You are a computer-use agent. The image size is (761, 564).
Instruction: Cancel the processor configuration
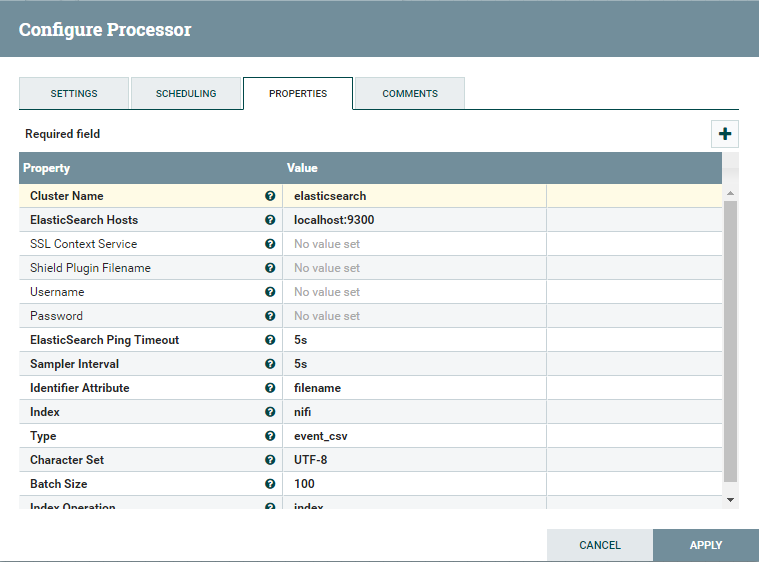pyautogui.click(x=600, y=545)
